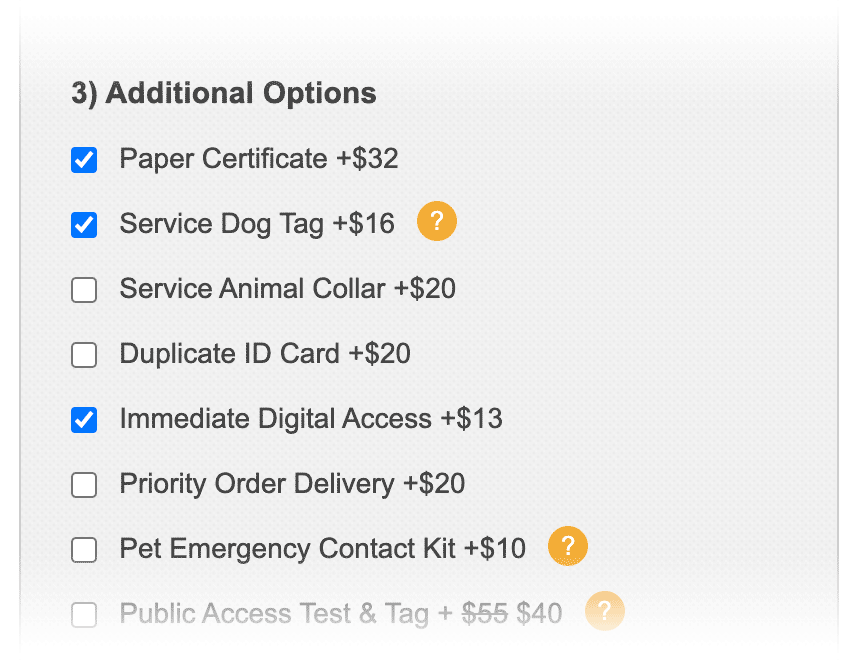Image resolution: width=860 pixels, height=660 pixels.
Task: Check the Duplicate ID Card box
Action: 84,355
